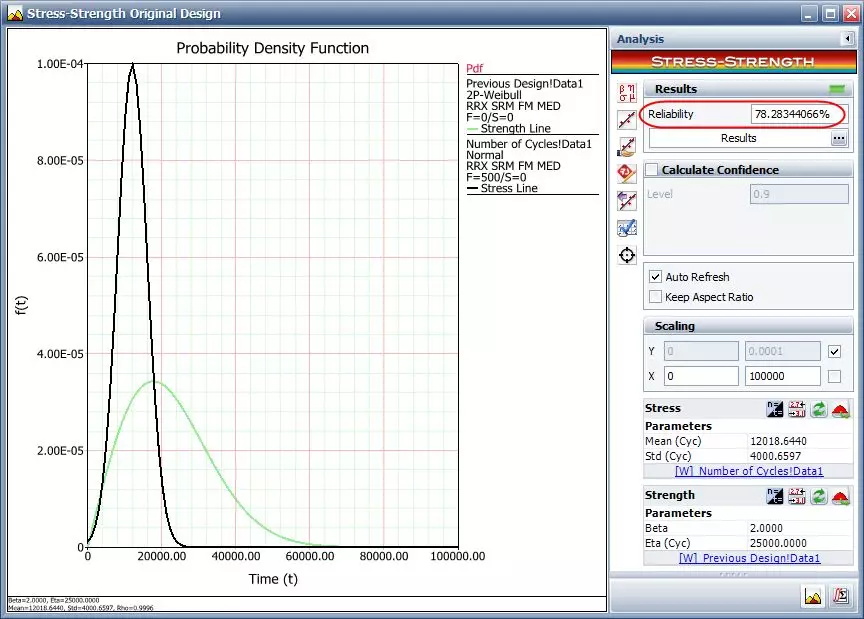The image size is (864, 619).
Task: Click the n/t black-and-white icon in the Stress header
Action: (x=775, y=409)
